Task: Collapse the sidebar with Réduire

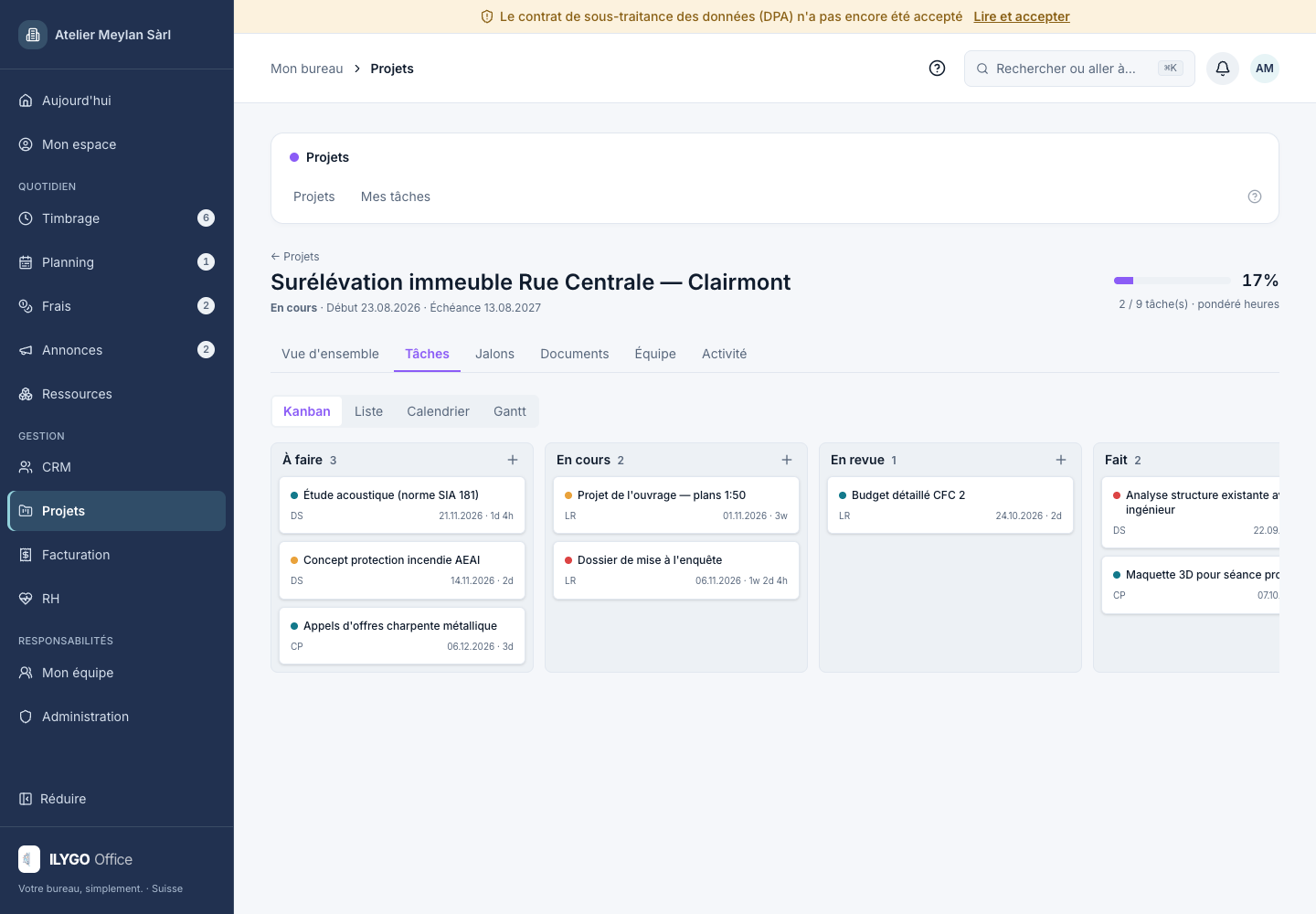Action: [x=53, y=799]
